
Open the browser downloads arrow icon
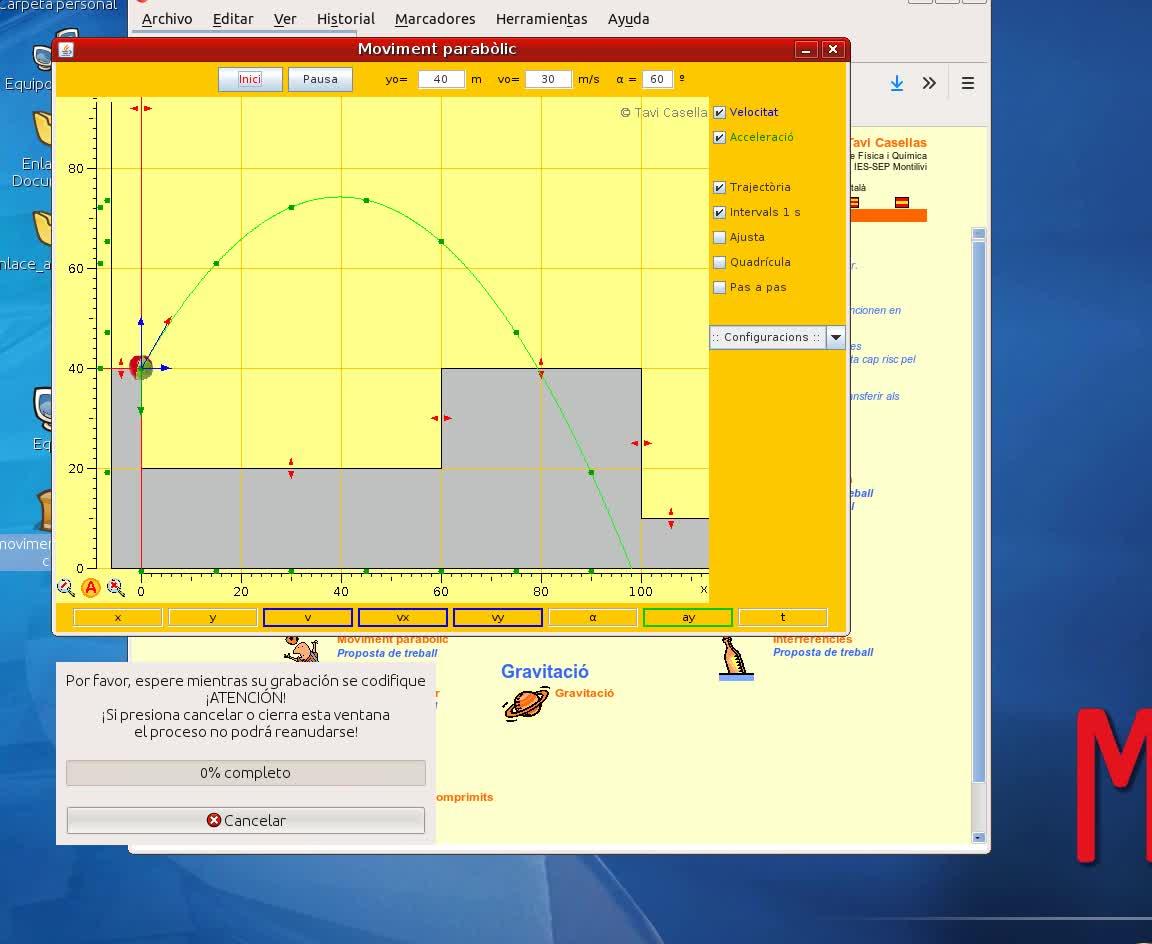[x=897, y=83]
